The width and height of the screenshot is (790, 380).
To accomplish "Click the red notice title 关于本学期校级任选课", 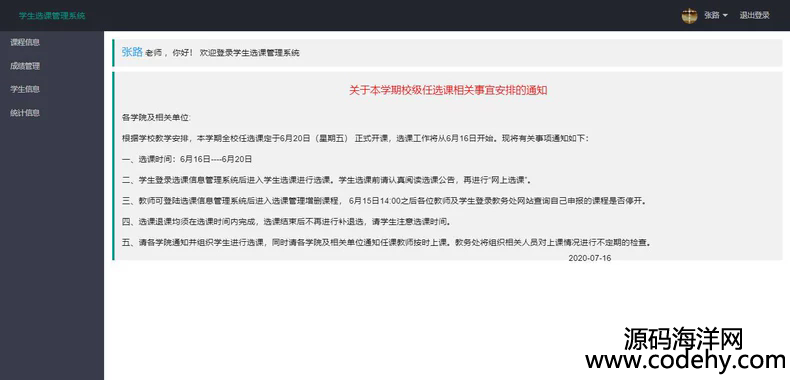I will pos(448,91).
